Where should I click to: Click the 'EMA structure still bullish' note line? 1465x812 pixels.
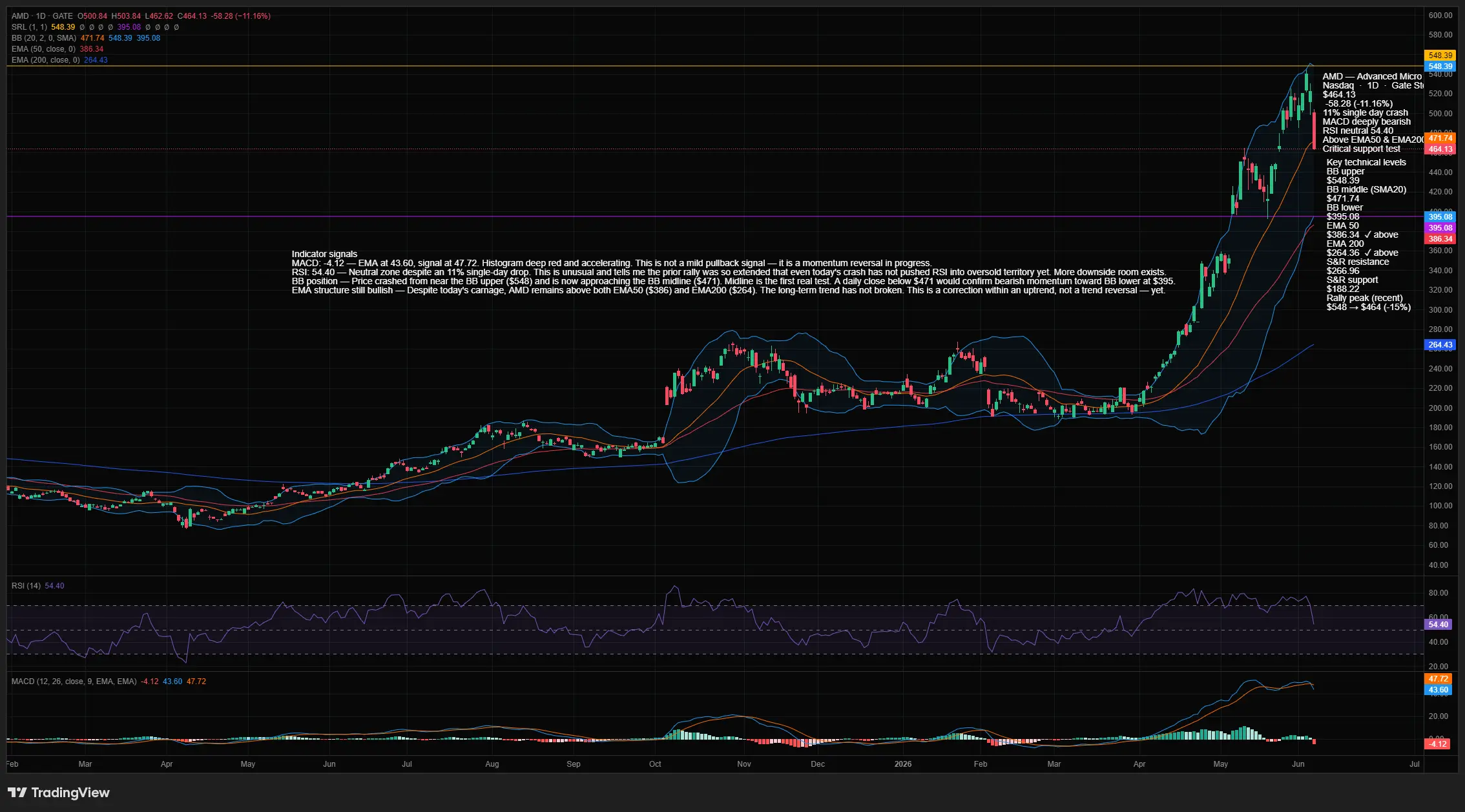729,291
